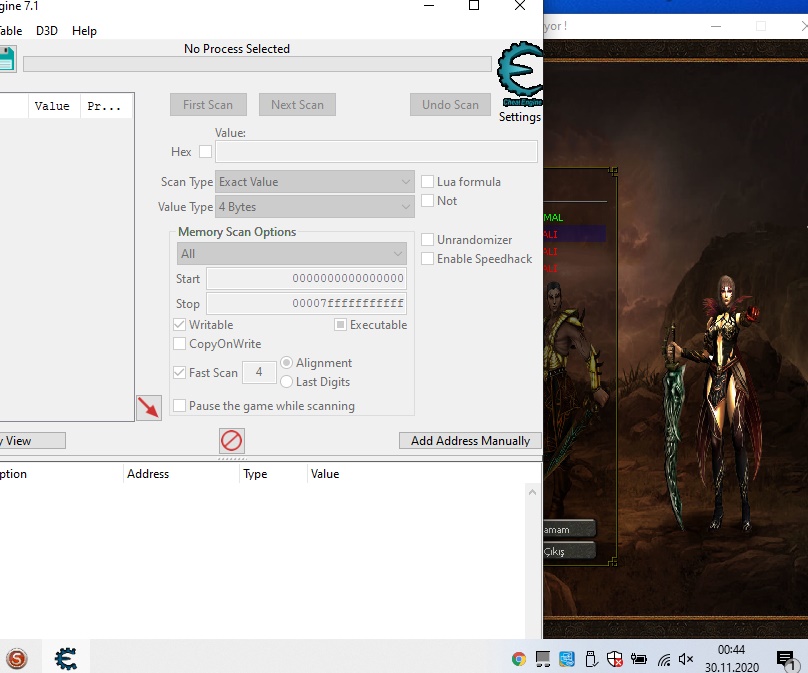
Task: Click the Fast Scan alignment value field
Action: coord(259,372)
